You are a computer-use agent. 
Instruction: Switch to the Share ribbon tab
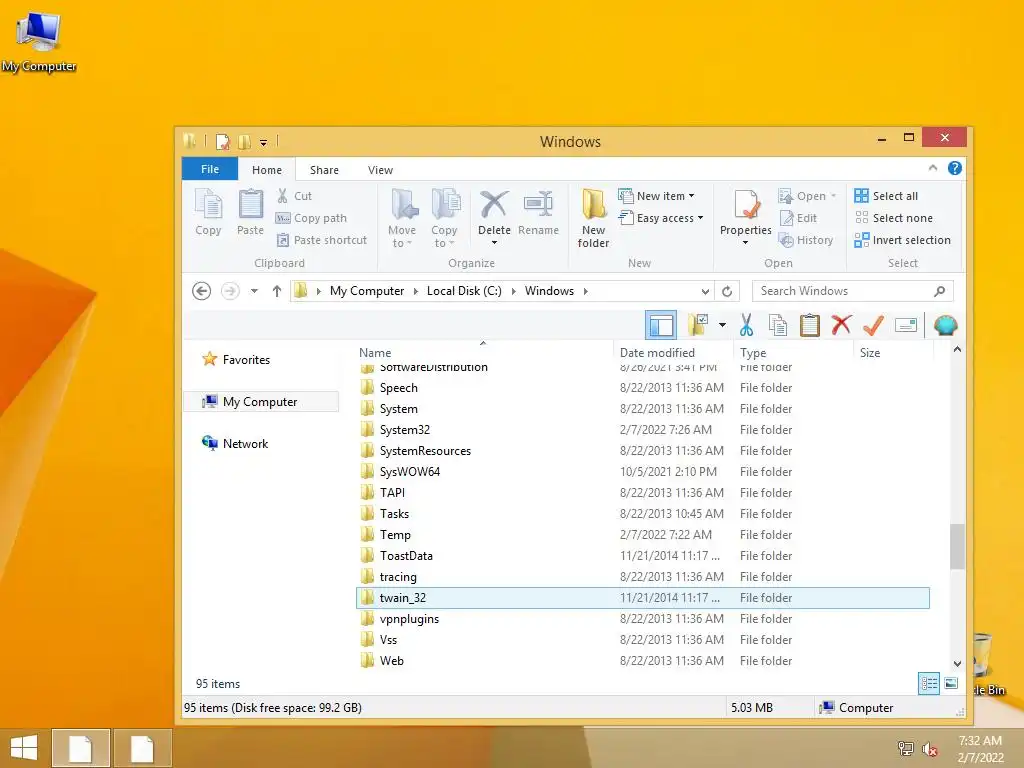(324, 170)
